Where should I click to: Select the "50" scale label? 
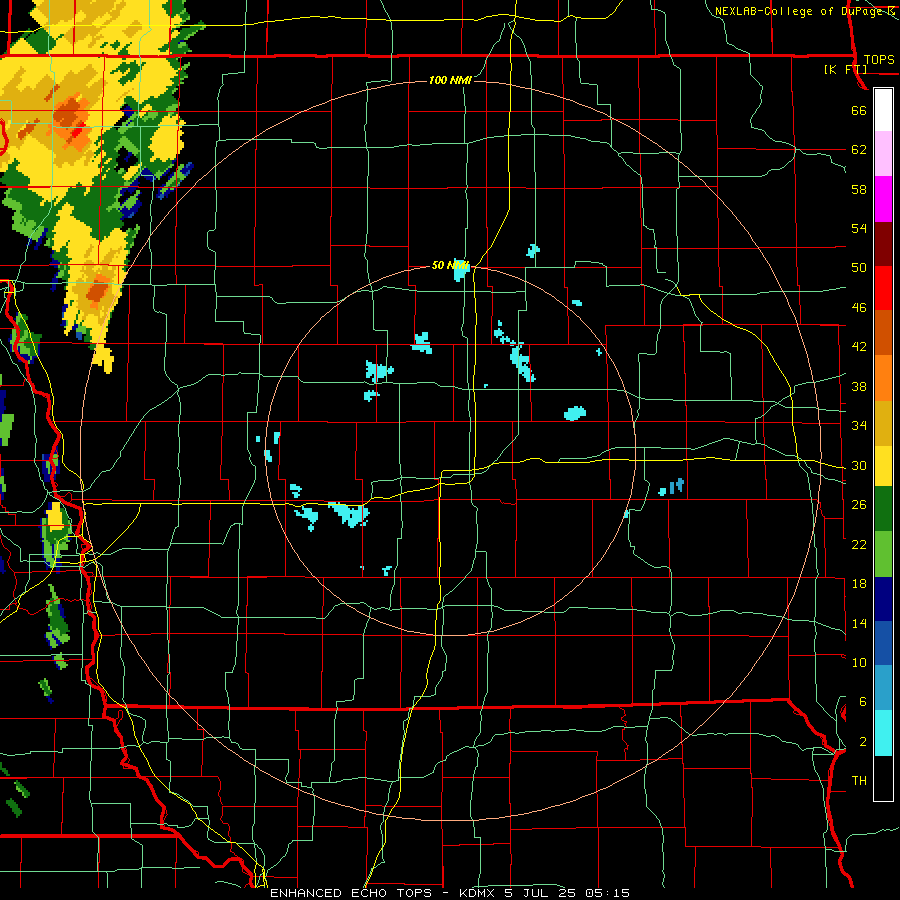pos(859,267)
